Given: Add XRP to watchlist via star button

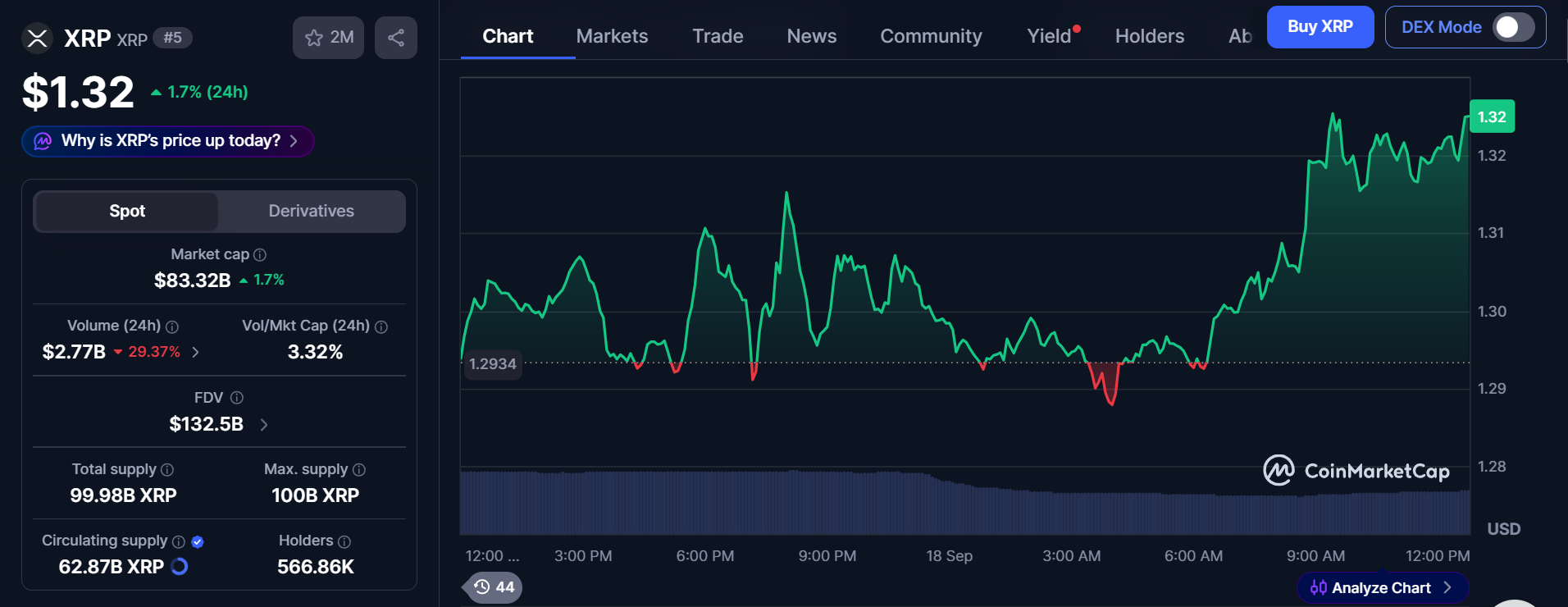Looking at the screenshot, I should click(328, 38).
